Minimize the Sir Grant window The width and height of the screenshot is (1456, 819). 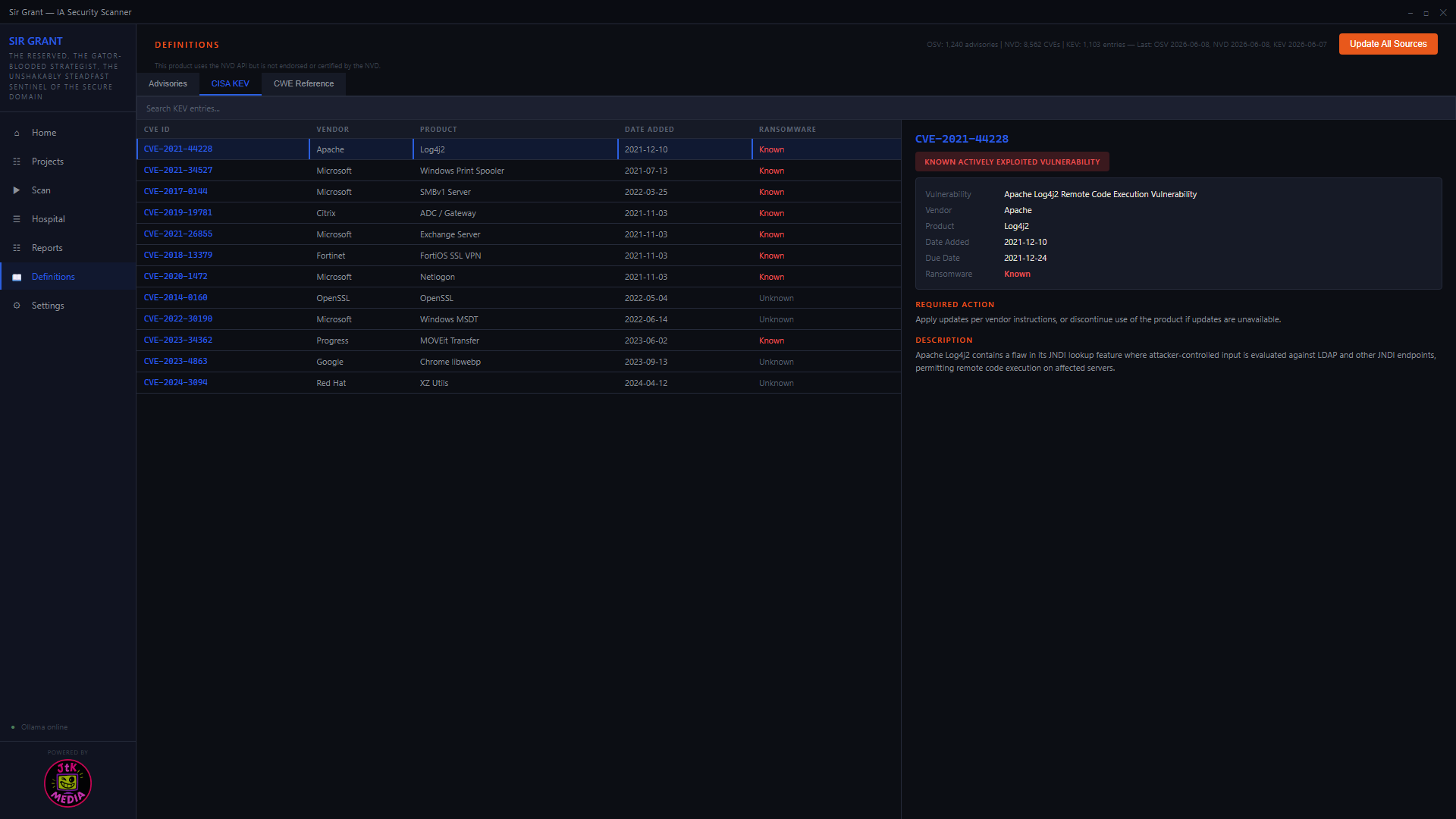coord(1410,13)
